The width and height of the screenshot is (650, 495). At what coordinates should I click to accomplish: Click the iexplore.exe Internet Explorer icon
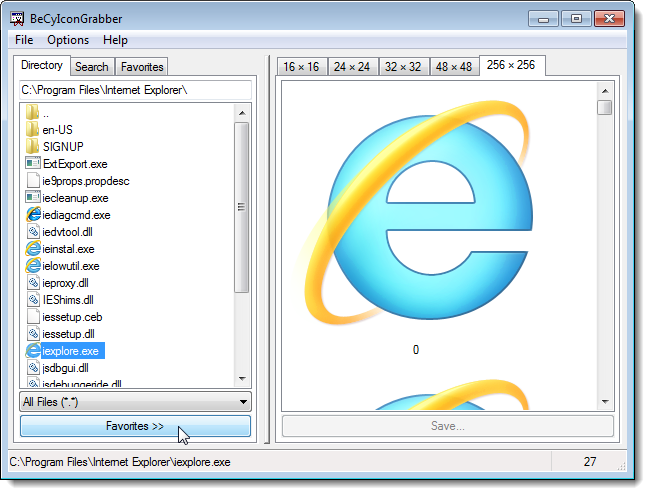(33, 351)
